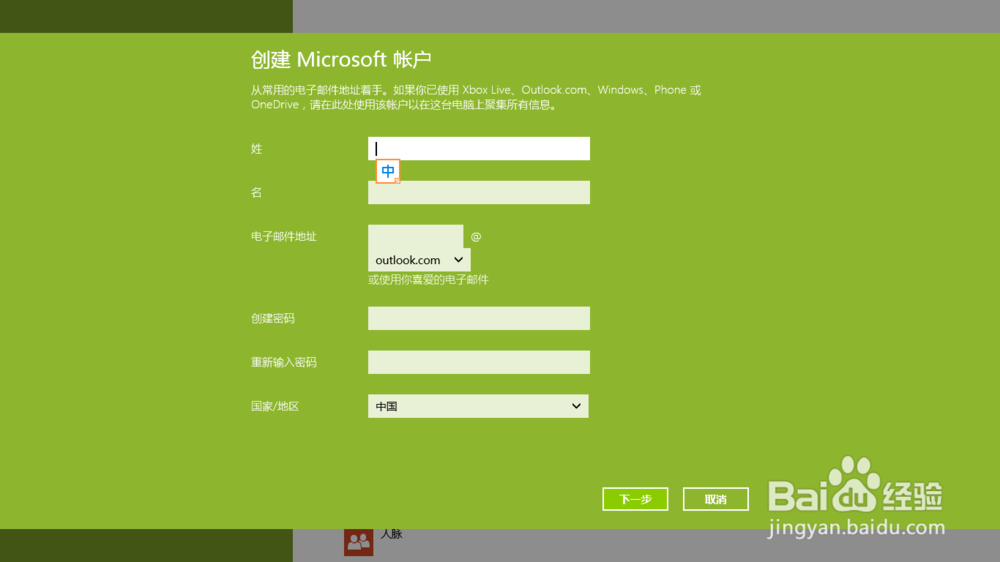Click the 电子邮件地址 label
Viewport: 1000px width, 562px height.
(x=284, y=237)
